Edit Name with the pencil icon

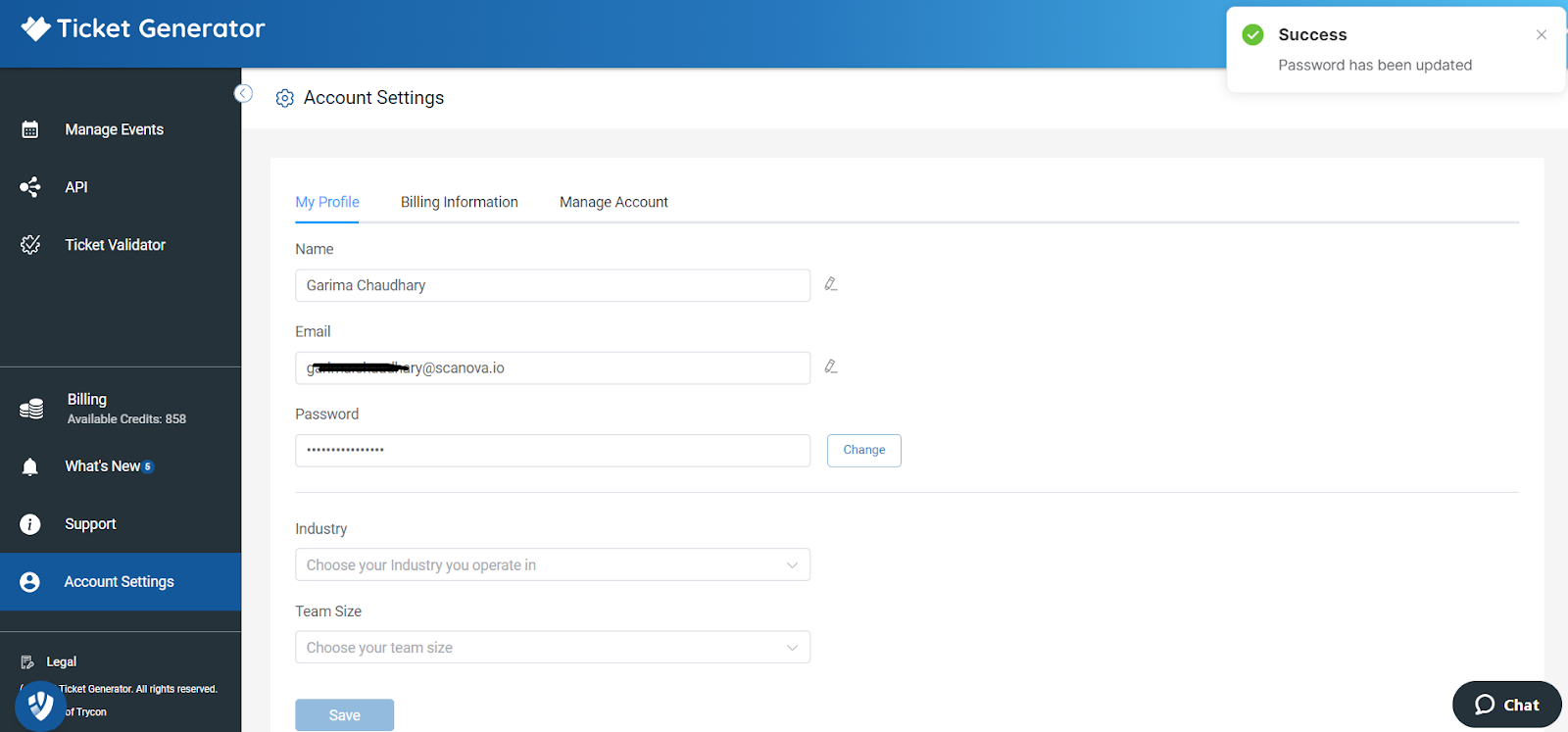point(831,284)
